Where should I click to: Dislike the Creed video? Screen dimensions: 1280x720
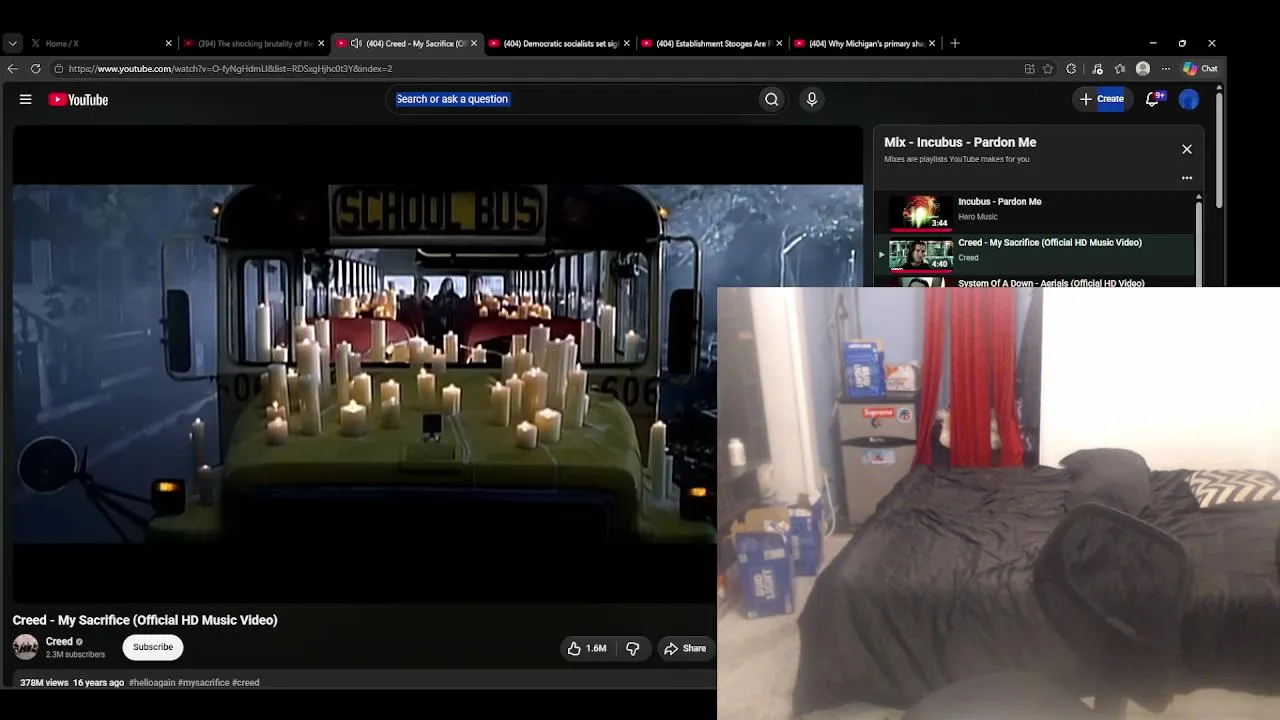pos(633,648)
